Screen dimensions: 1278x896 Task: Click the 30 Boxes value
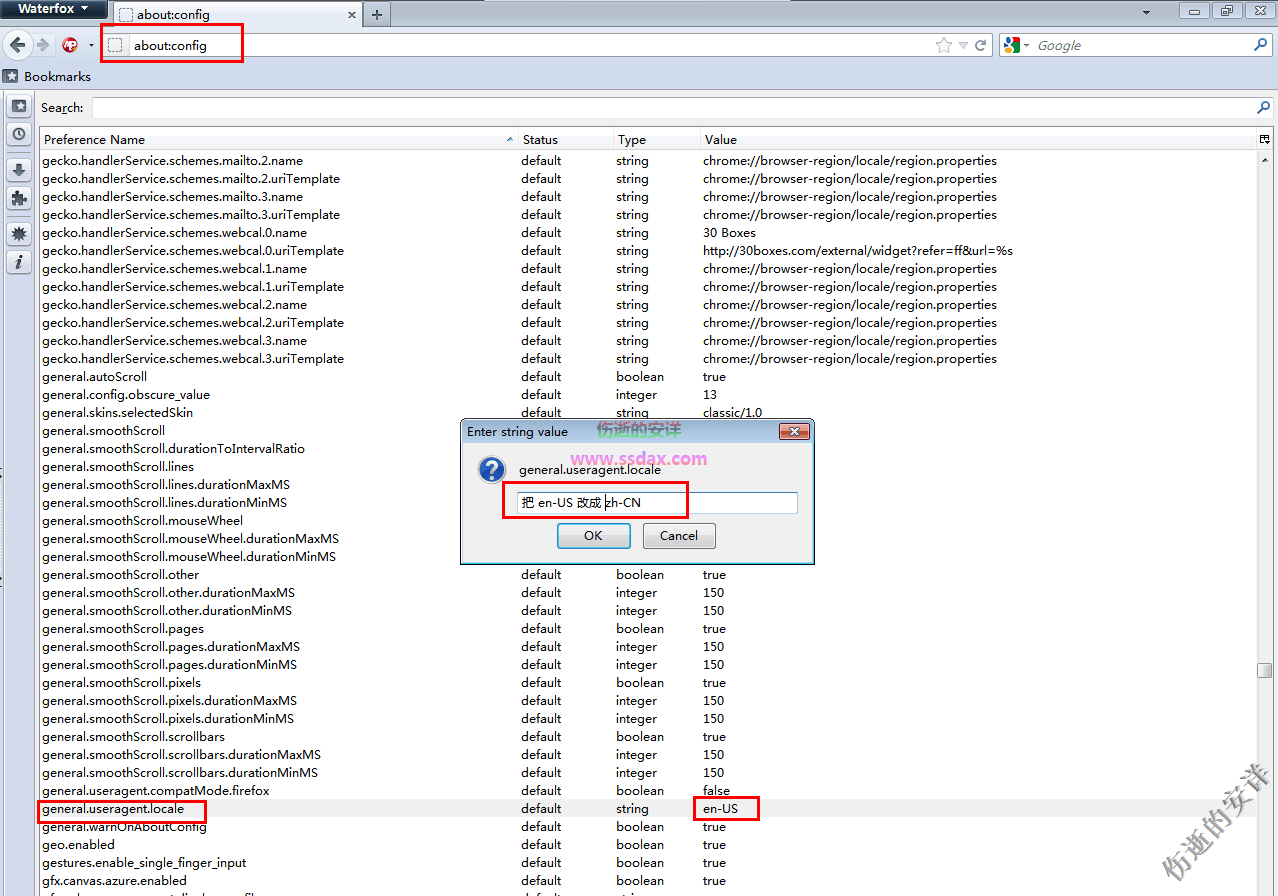(729, 232)
